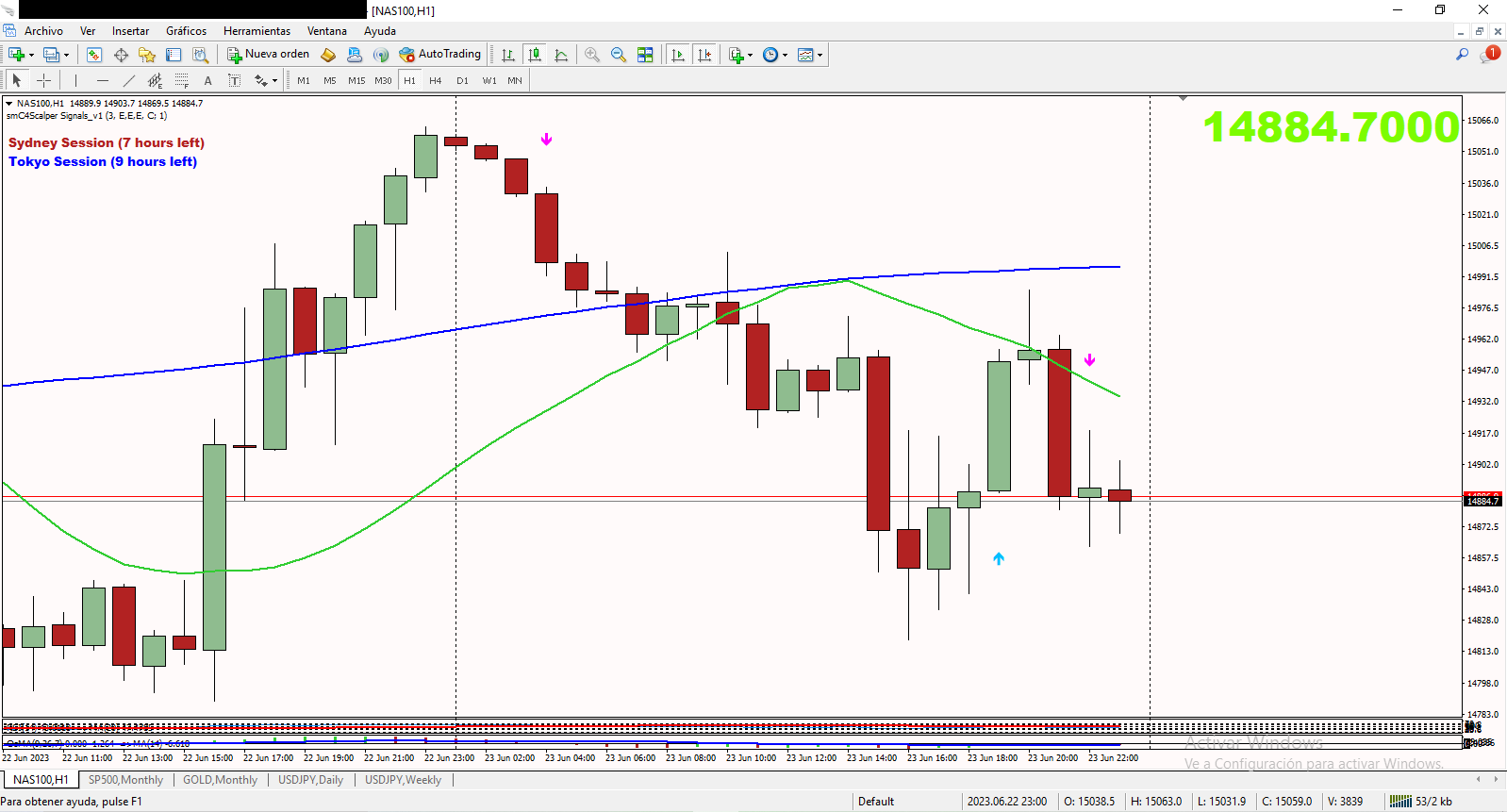Open the Gráficos menu

(x=186, y=31)
